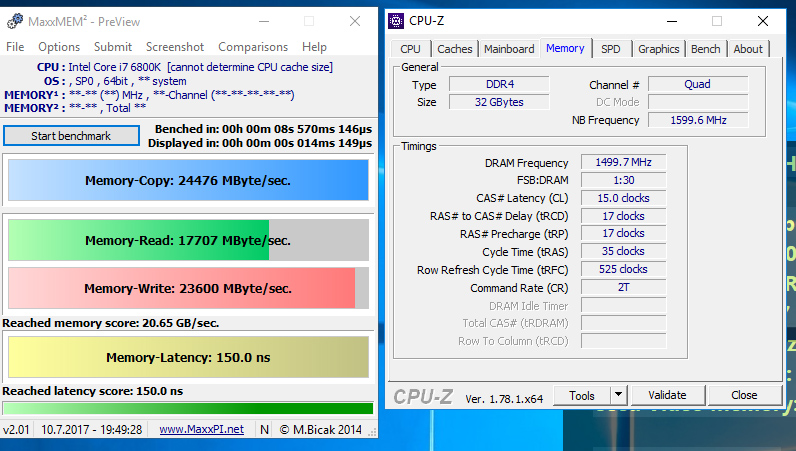Go to the Graphics tab

pyautogui.click(x=658, y=49)
